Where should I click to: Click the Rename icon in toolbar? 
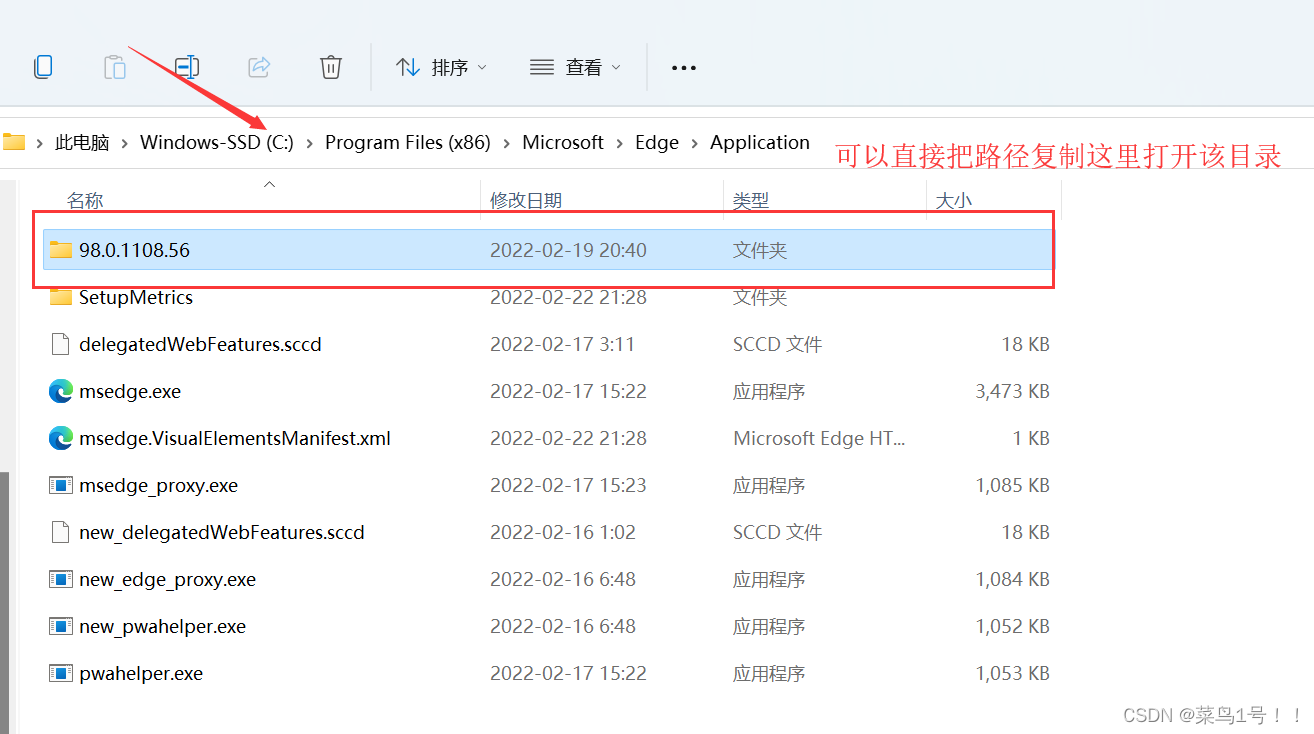pos(187,67)
